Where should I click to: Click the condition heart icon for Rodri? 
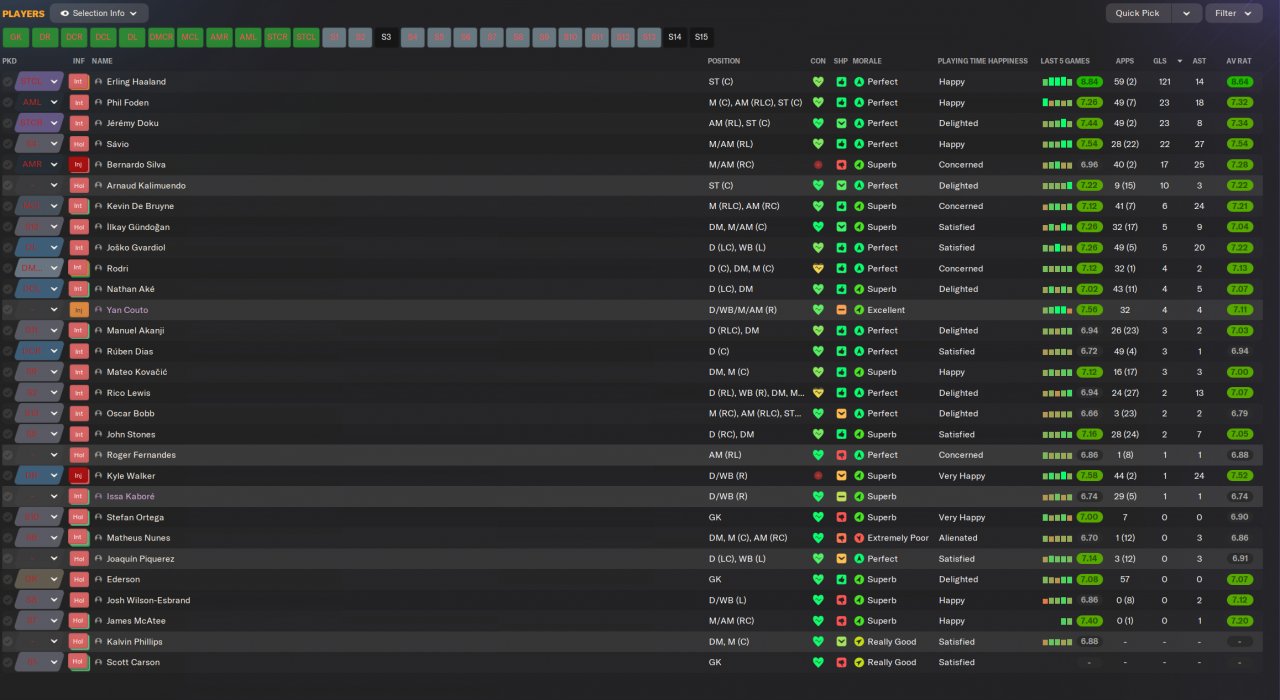[818, 269]
